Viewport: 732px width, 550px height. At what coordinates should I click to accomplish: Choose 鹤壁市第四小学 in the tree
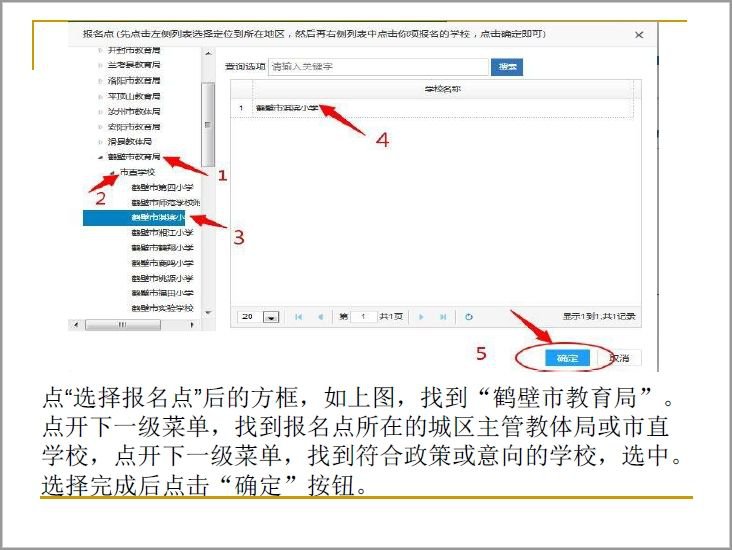coord(162,188)
